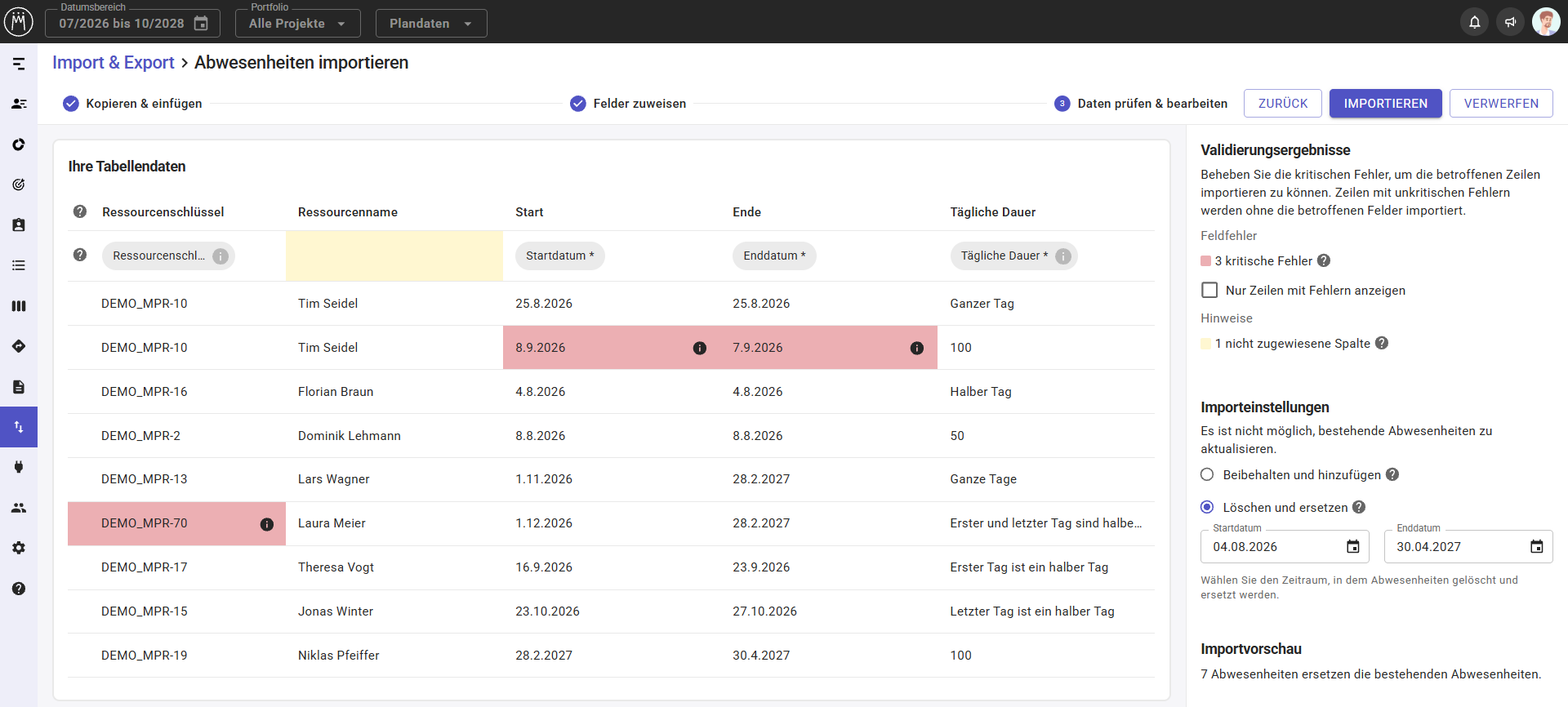Open the Import & Export sidebar icon
Image resolution: width=1568 pixels, height=707 pixels.
19,427
